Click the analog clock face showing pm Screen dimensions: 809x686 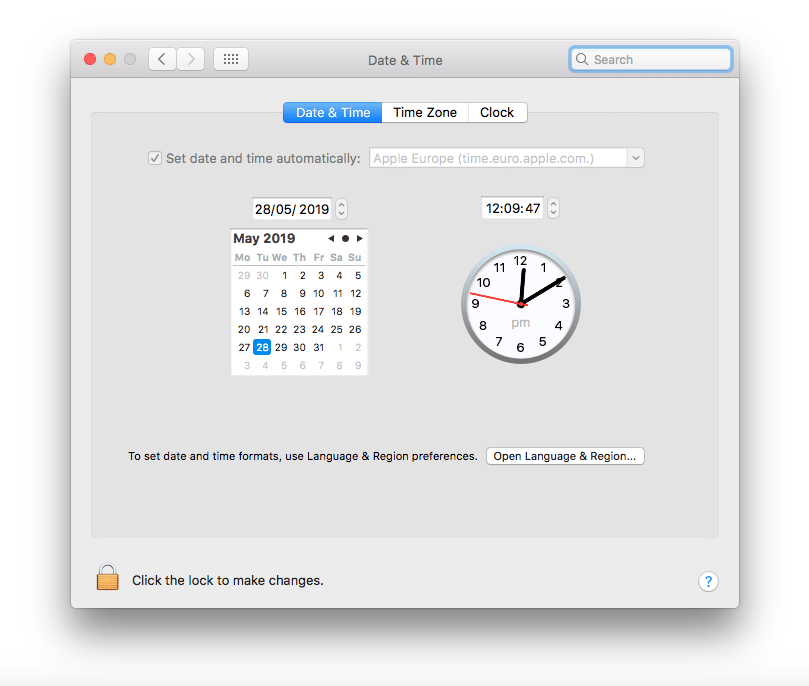pos(520,304)
